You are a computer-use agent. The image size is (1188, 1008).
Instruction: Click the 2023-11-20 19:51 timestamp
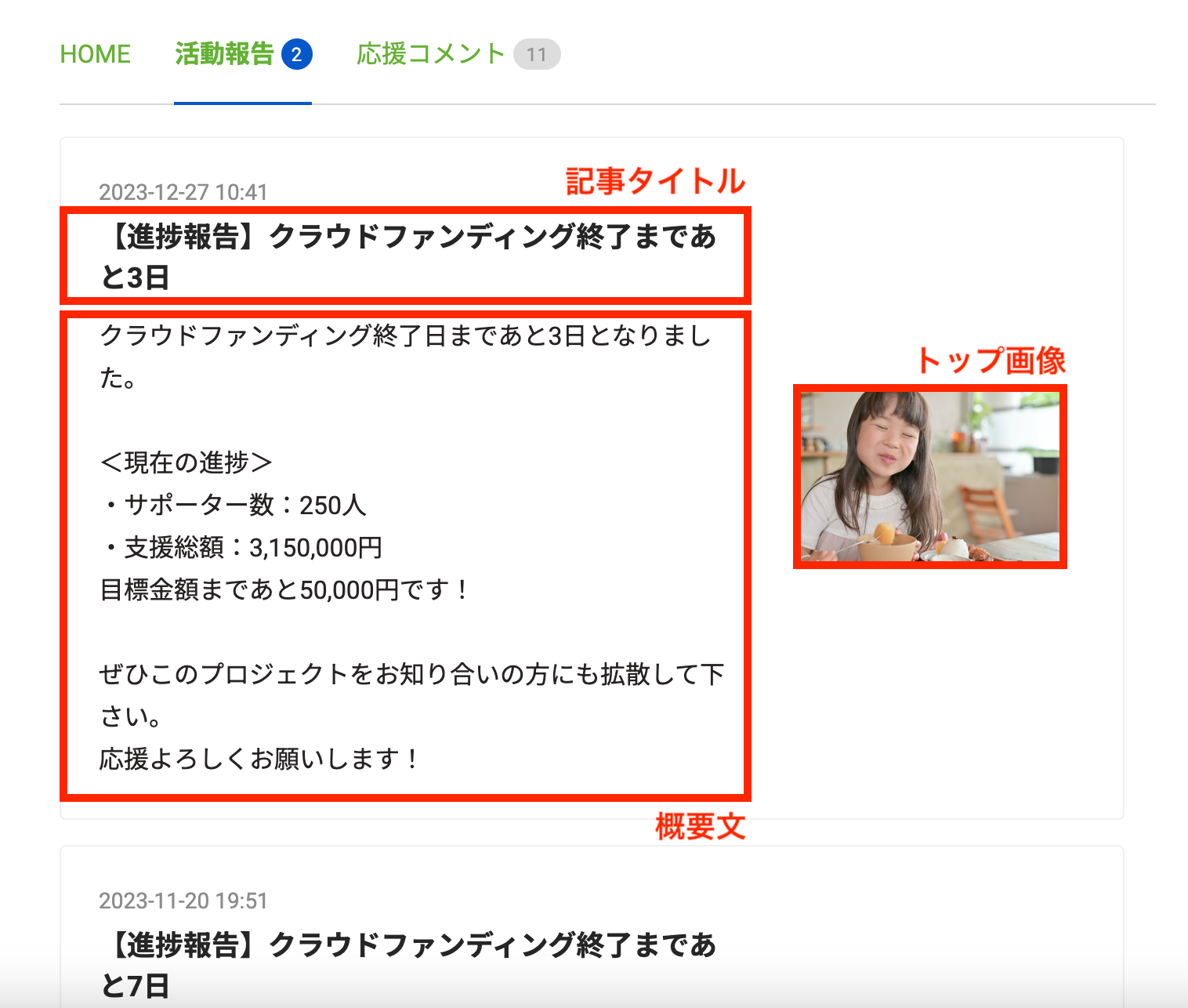pyautogui.click(x=183, y=901)
